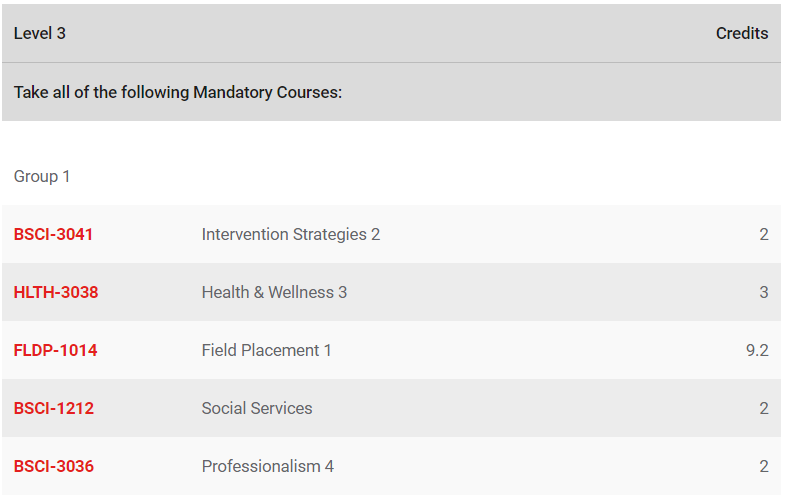Select the Mandatory Courses instruction text
The width and height of the screenshot is (786, 501).
[x=178, y=93]
